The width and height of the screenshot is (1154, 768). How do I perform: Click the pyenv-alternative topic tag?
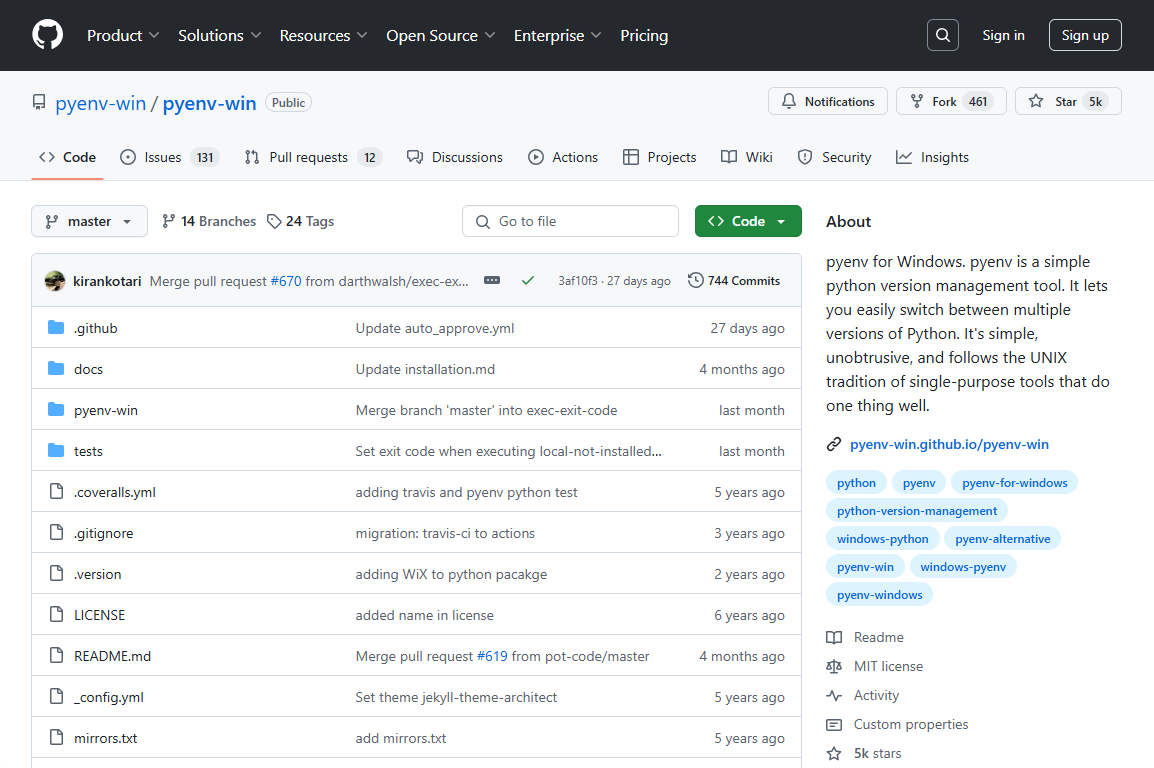pyautogui.click(x=1002, y=538)
